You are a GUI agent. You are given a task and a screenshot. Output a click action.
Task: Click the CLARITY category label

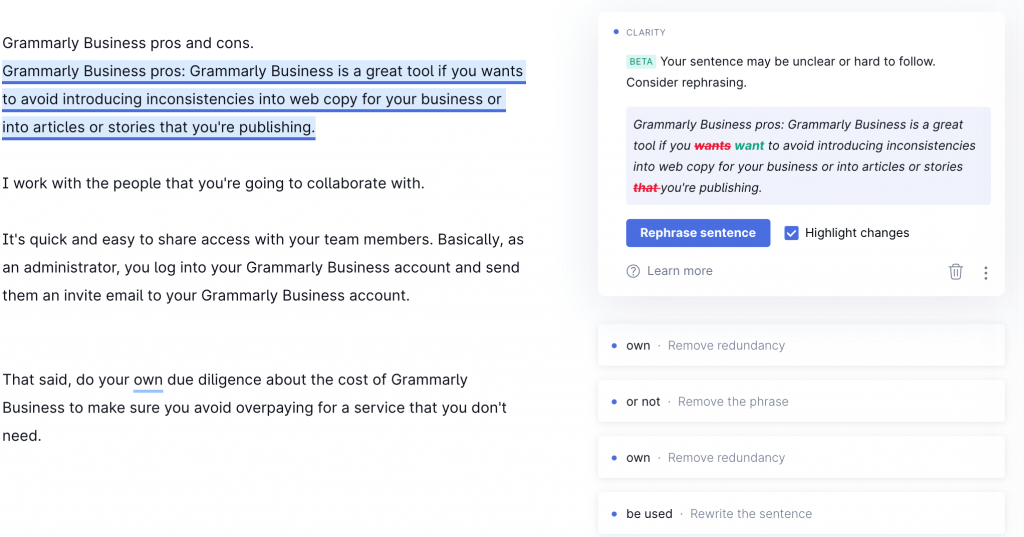coord(646,33)
